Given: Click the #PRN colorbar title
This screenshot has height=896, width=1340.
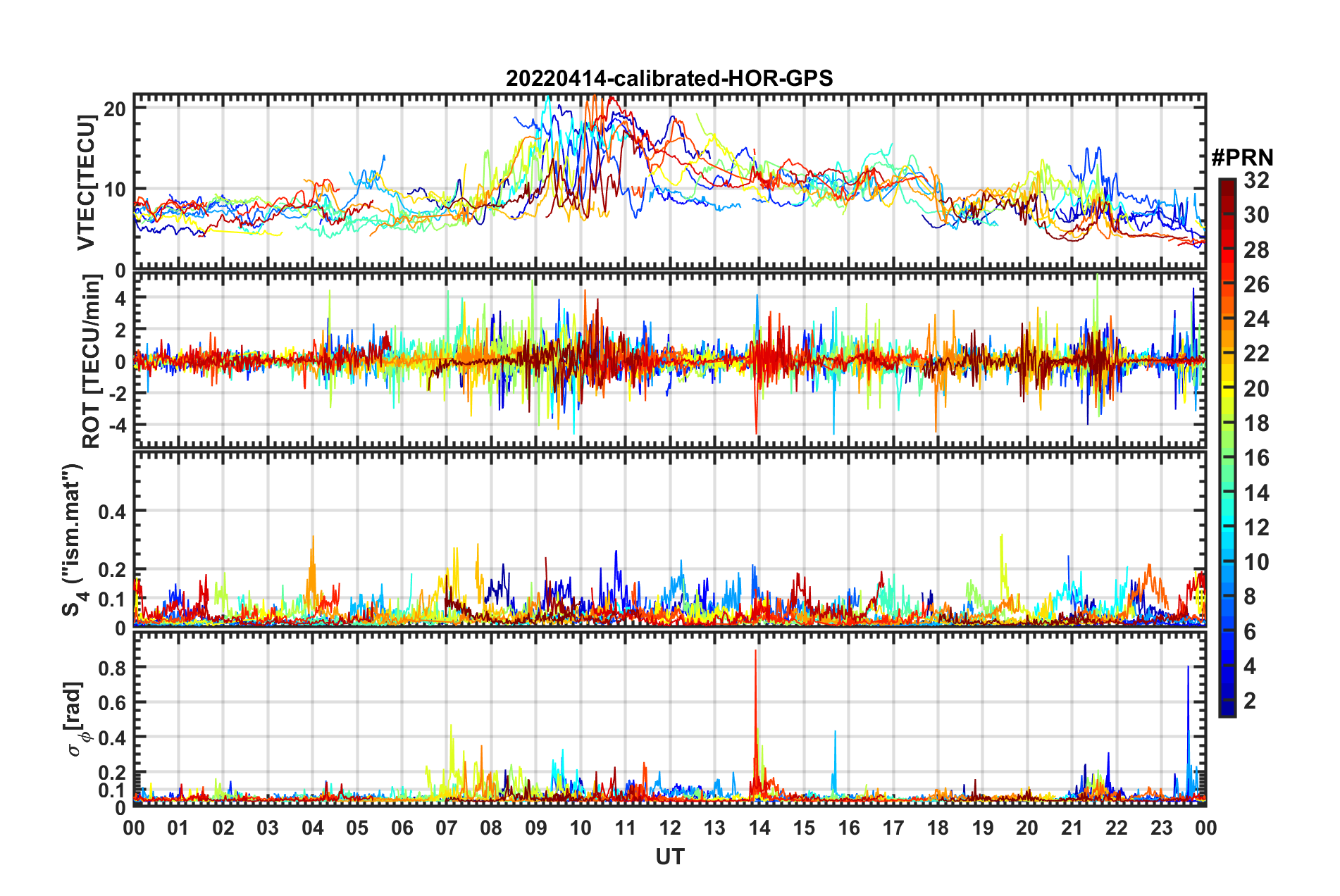Looking at the screenshot, I should (1242, 157).
